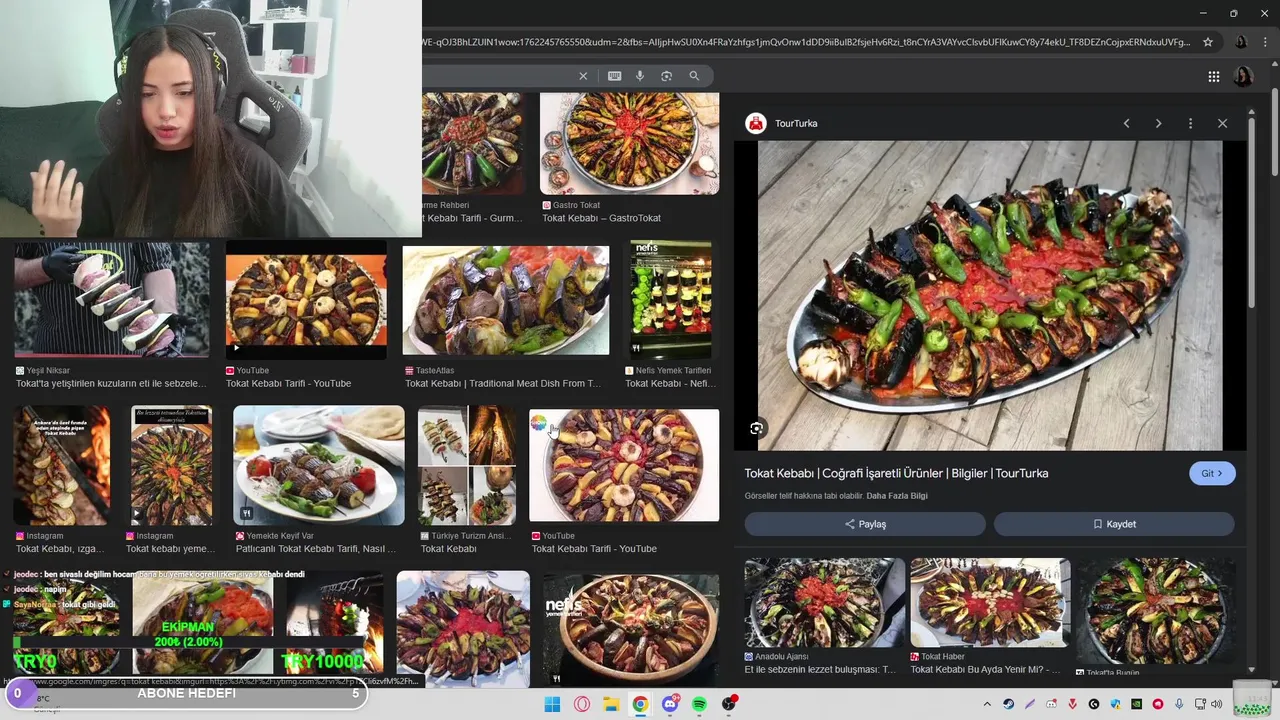The height and width of the screenshot is (720, 1280).
Task: Open network status tray icon
Action: click(1200, 704)
